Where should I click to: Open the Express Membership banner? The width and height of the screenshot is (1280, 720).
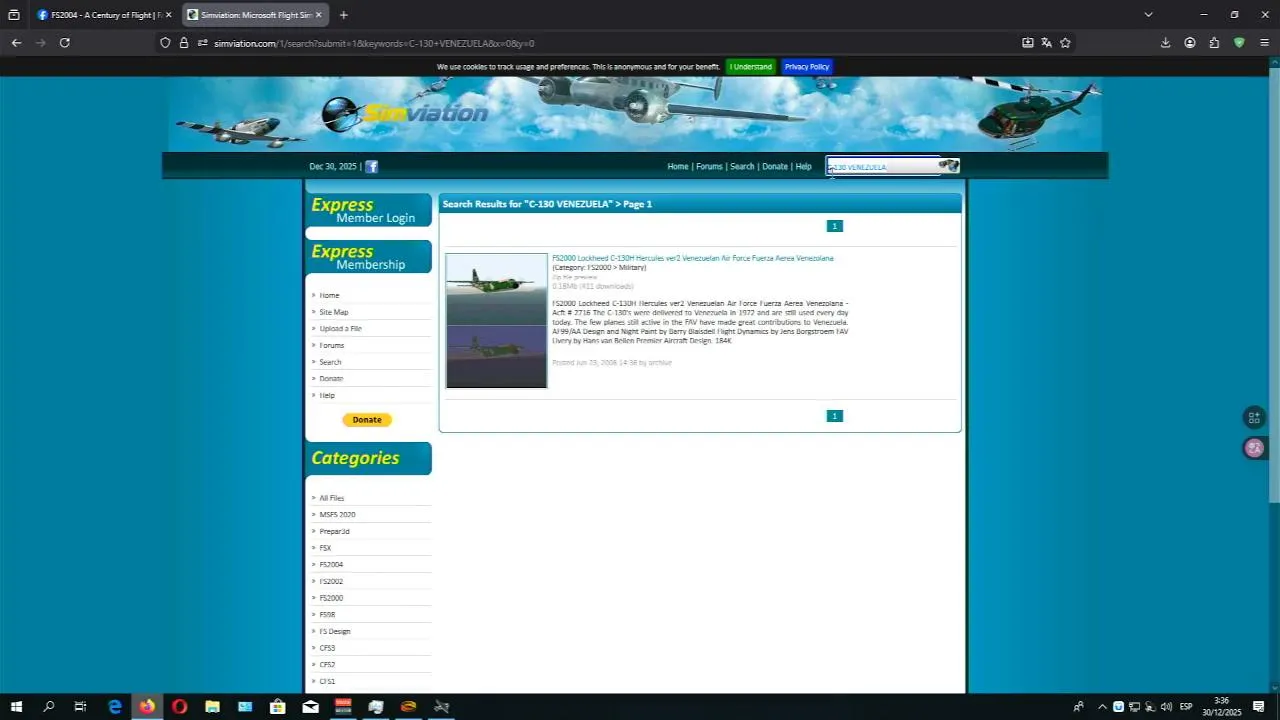368,257
